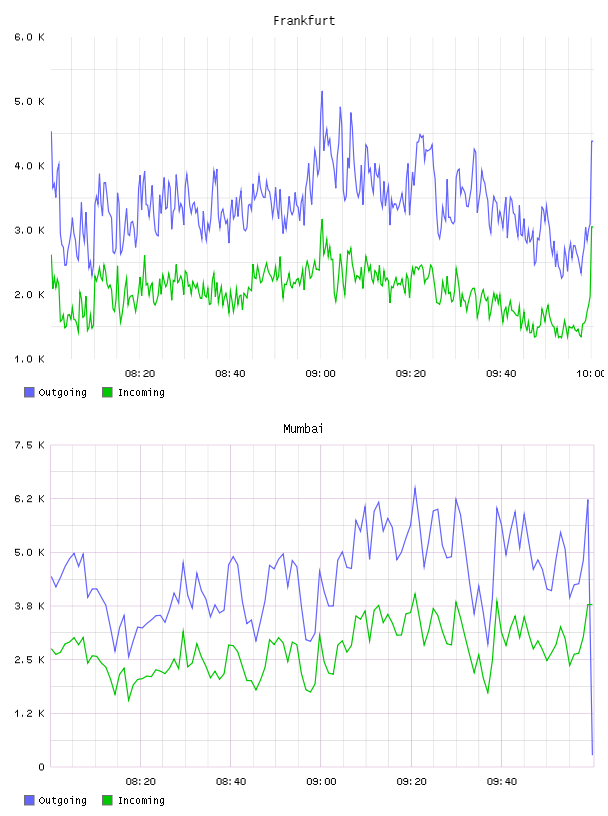Click the 0 axis label in Mumbai chart

pos(41,767)
